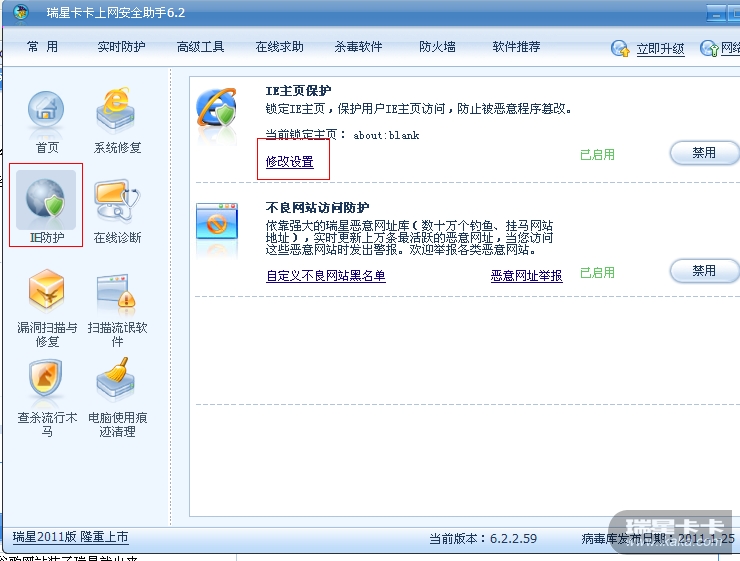Switch to the 常用 tab

coord(42,47)
